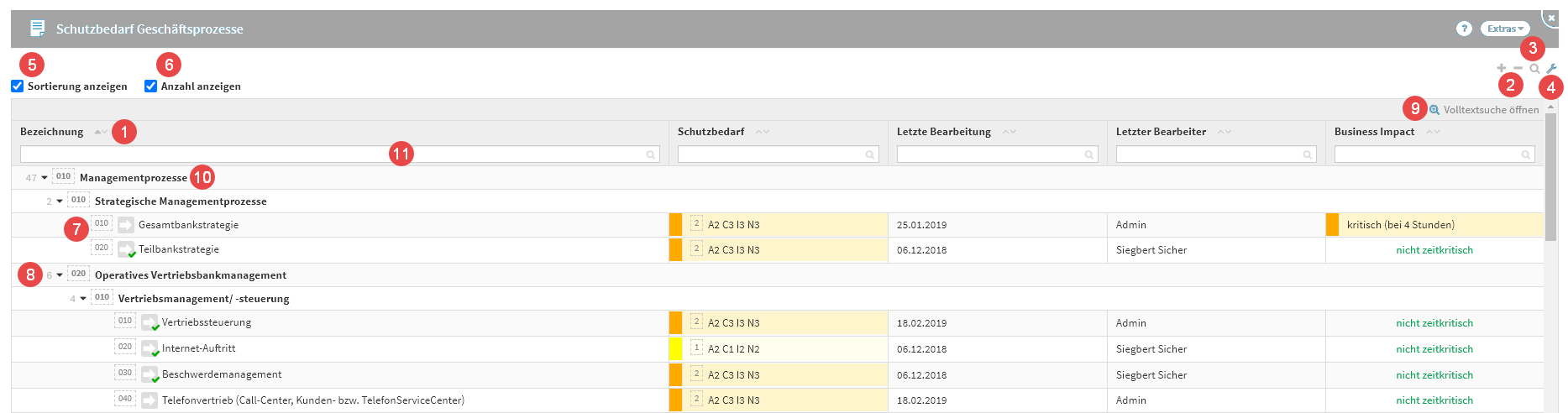Click the minus collapse-all icon
The image size is (1568, 413).
pos(1518,69)
